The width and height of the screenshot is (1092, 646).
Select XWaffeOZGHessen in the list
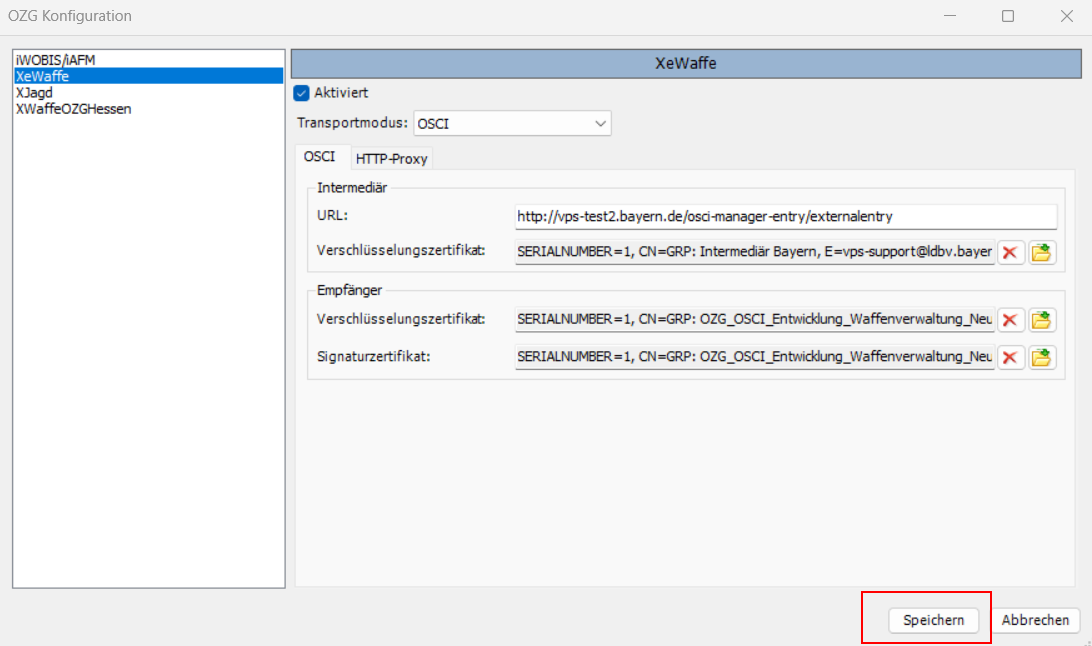(x=74, y=108)
